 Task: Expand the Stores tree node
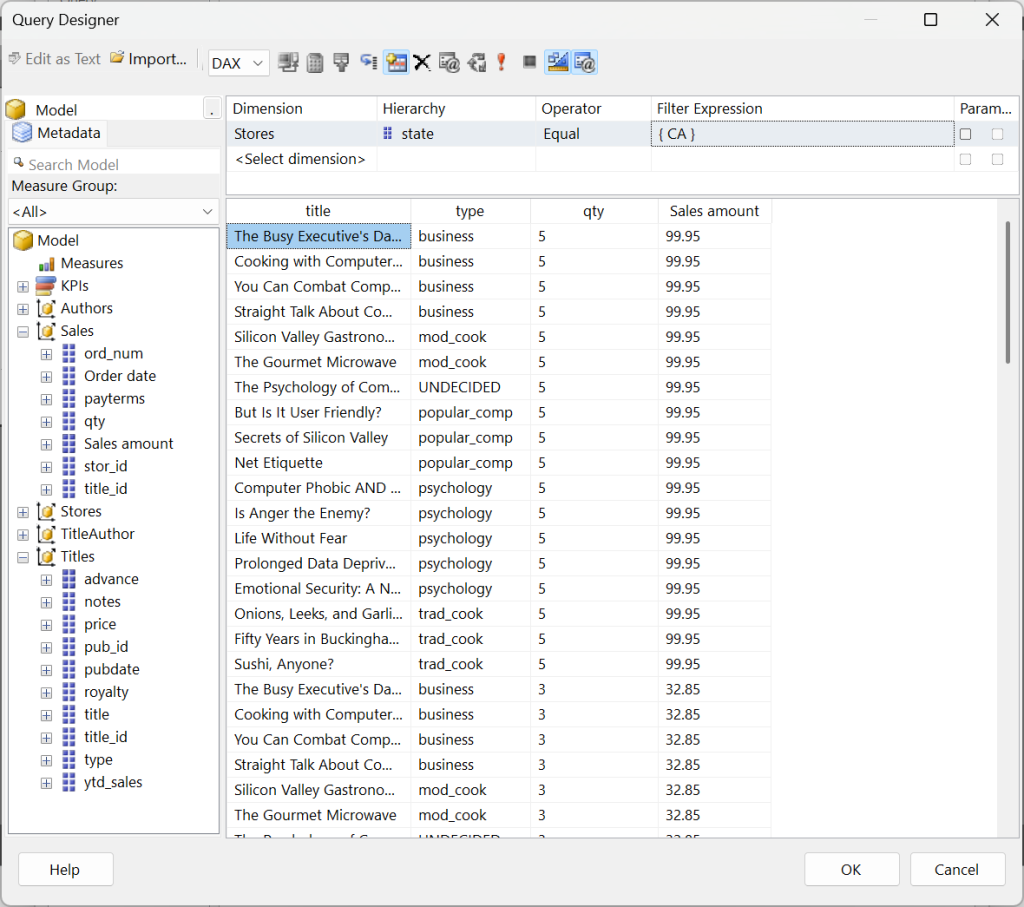pos(23,512)
